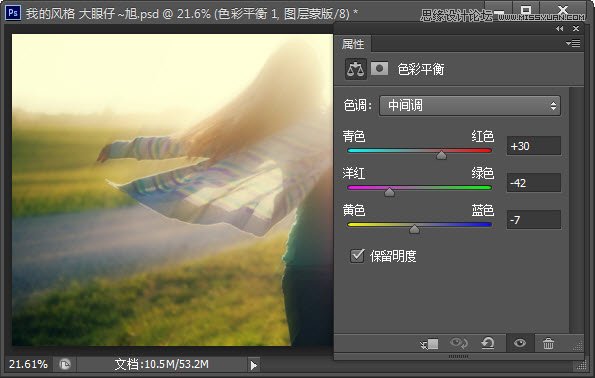
Task: Click the magenta-green slider handle
Action: tap(389, 192)
